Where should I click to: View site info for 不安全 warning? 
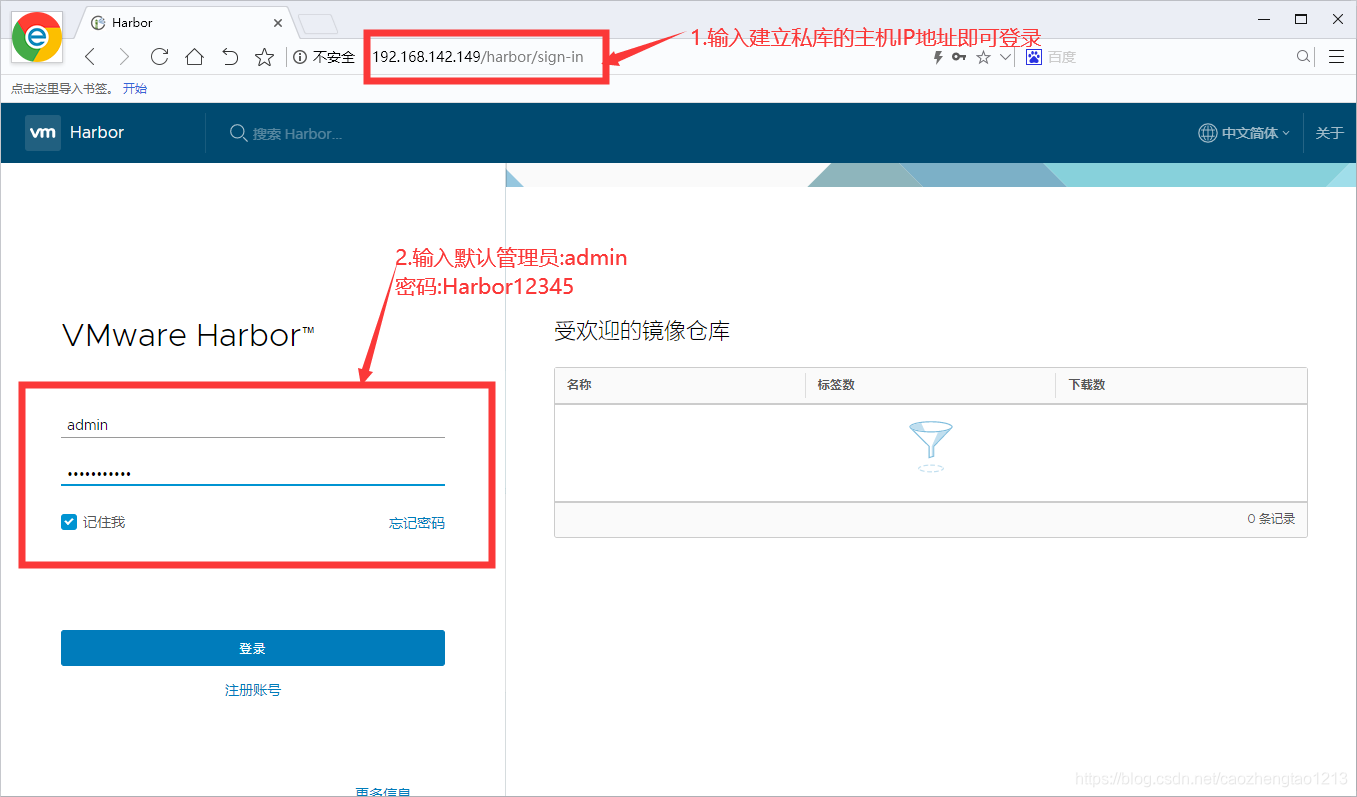pyautogui.click(x=324, y=57)
